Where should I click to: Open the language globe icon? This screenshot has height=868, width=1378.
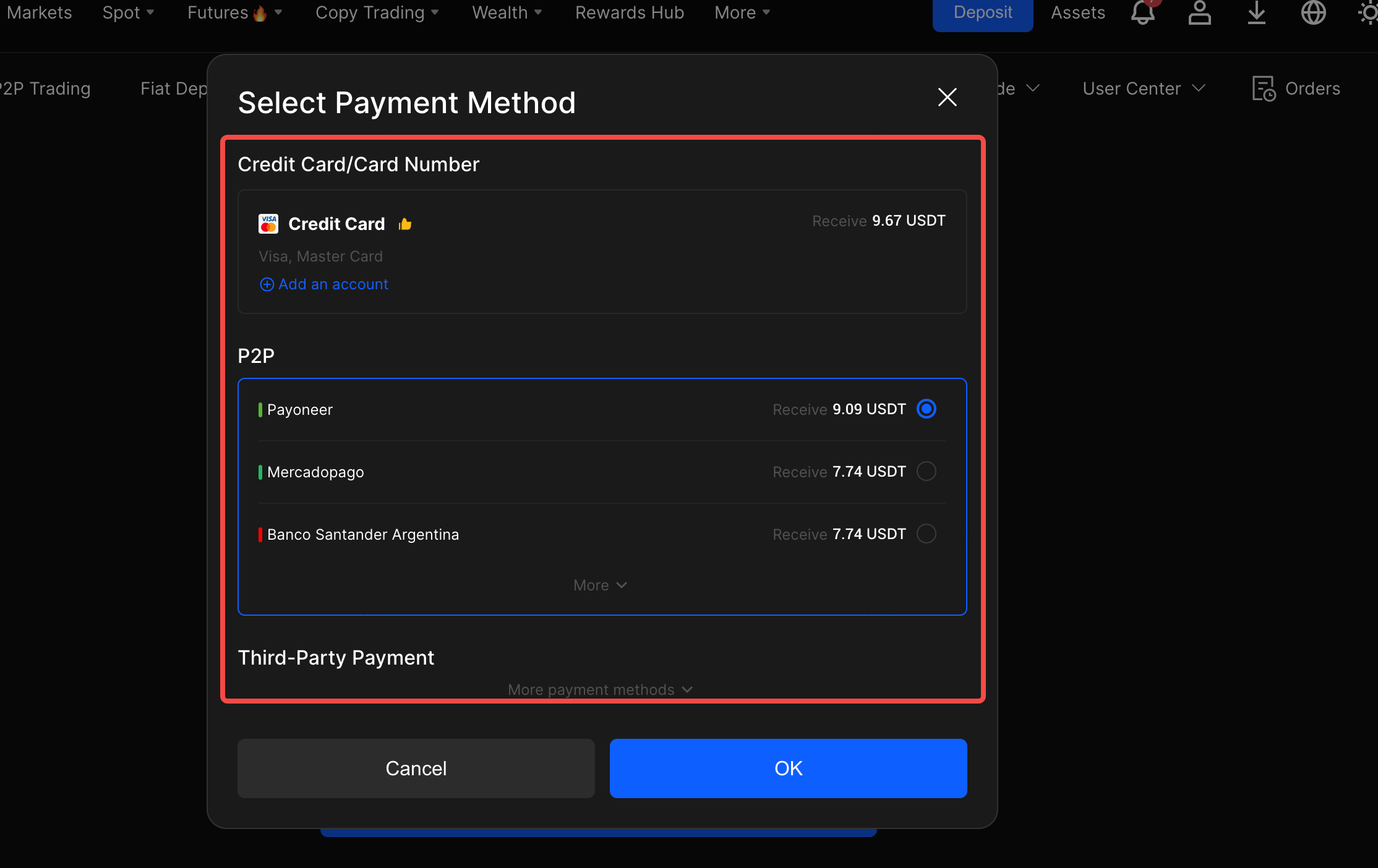pos(1313,13)
